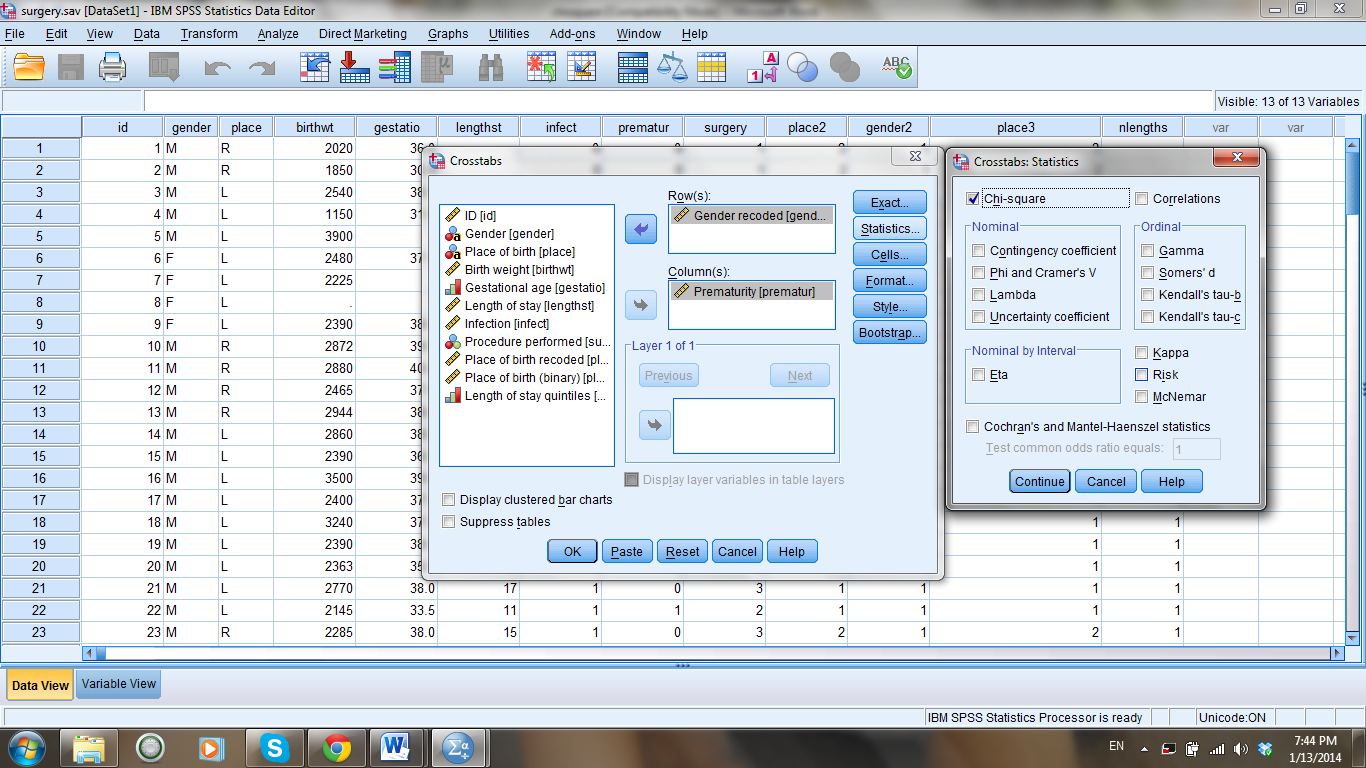Screen dimensions: 1366x768
Task: Click the Use variable sets circles icon
Action: tap(803, 67)
